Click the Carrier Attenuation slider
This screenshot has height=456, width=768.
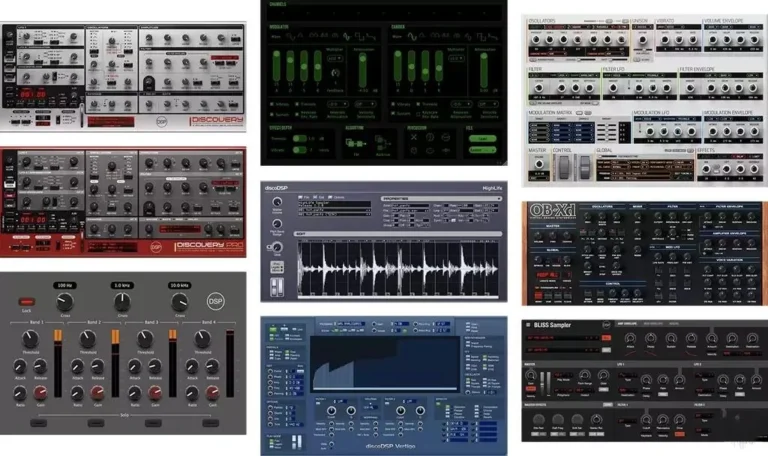coord(484,70)
